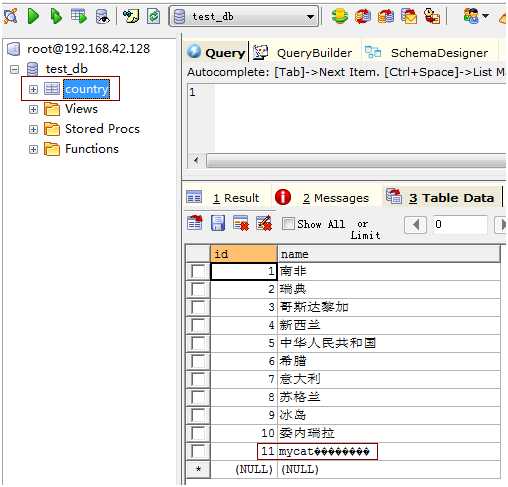The image size is (508, 487).
Task: Click the cancel changes pencil icon
Action: (x=264, y=223)
